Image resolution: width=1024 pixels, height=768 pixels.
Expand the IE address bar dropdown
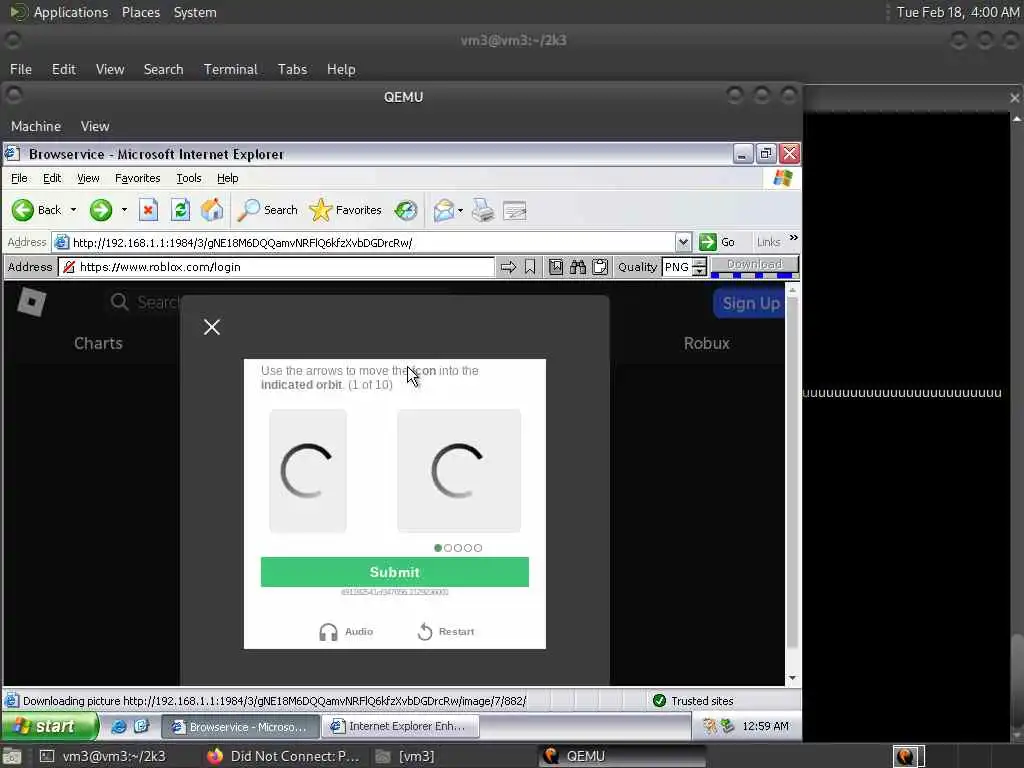coord(682,242)
